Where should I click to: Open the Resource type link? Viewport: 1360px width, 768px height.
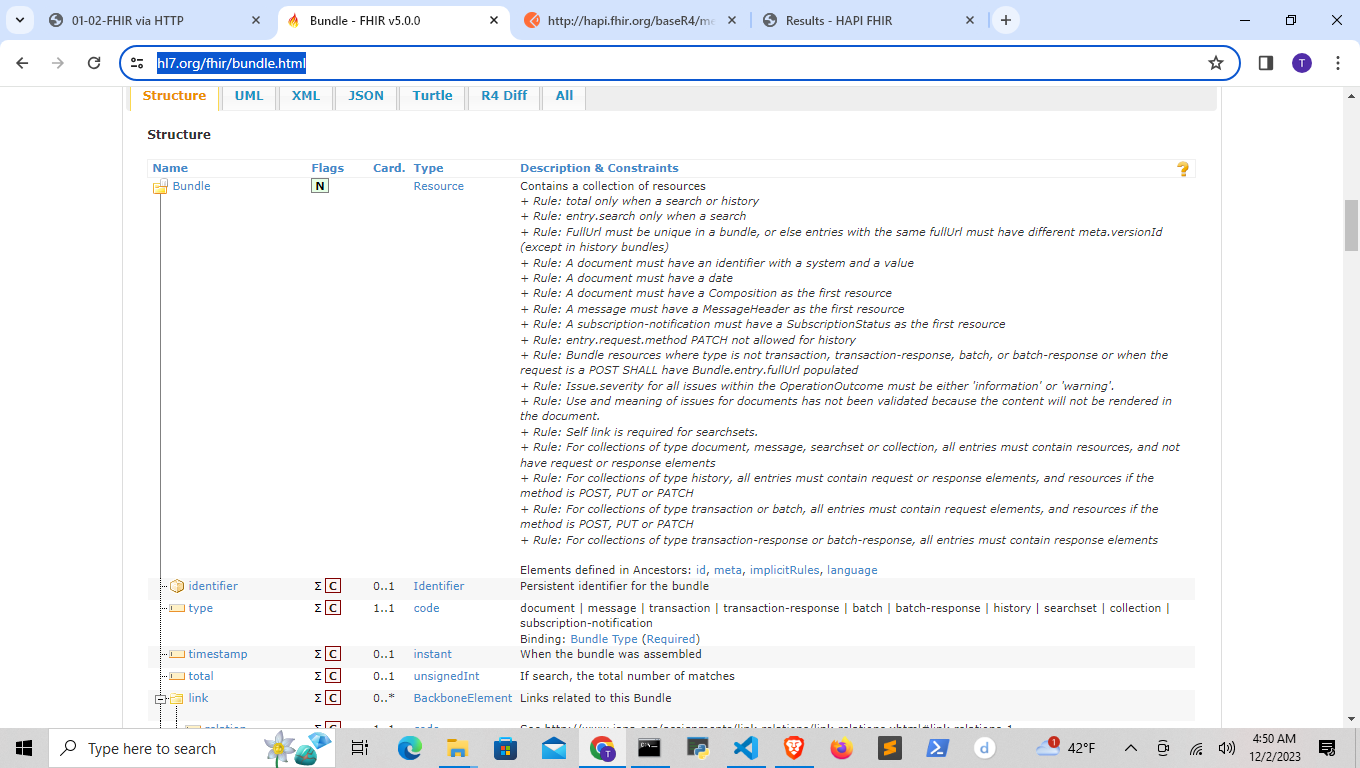tap(439, 186)
